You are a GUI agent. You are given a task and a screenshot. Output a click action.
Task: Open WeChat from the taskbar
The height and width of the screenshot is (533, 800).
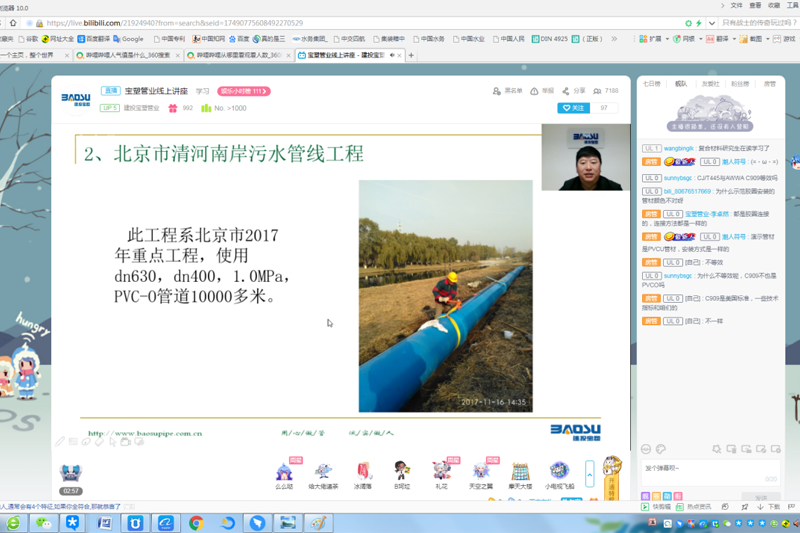44,523
